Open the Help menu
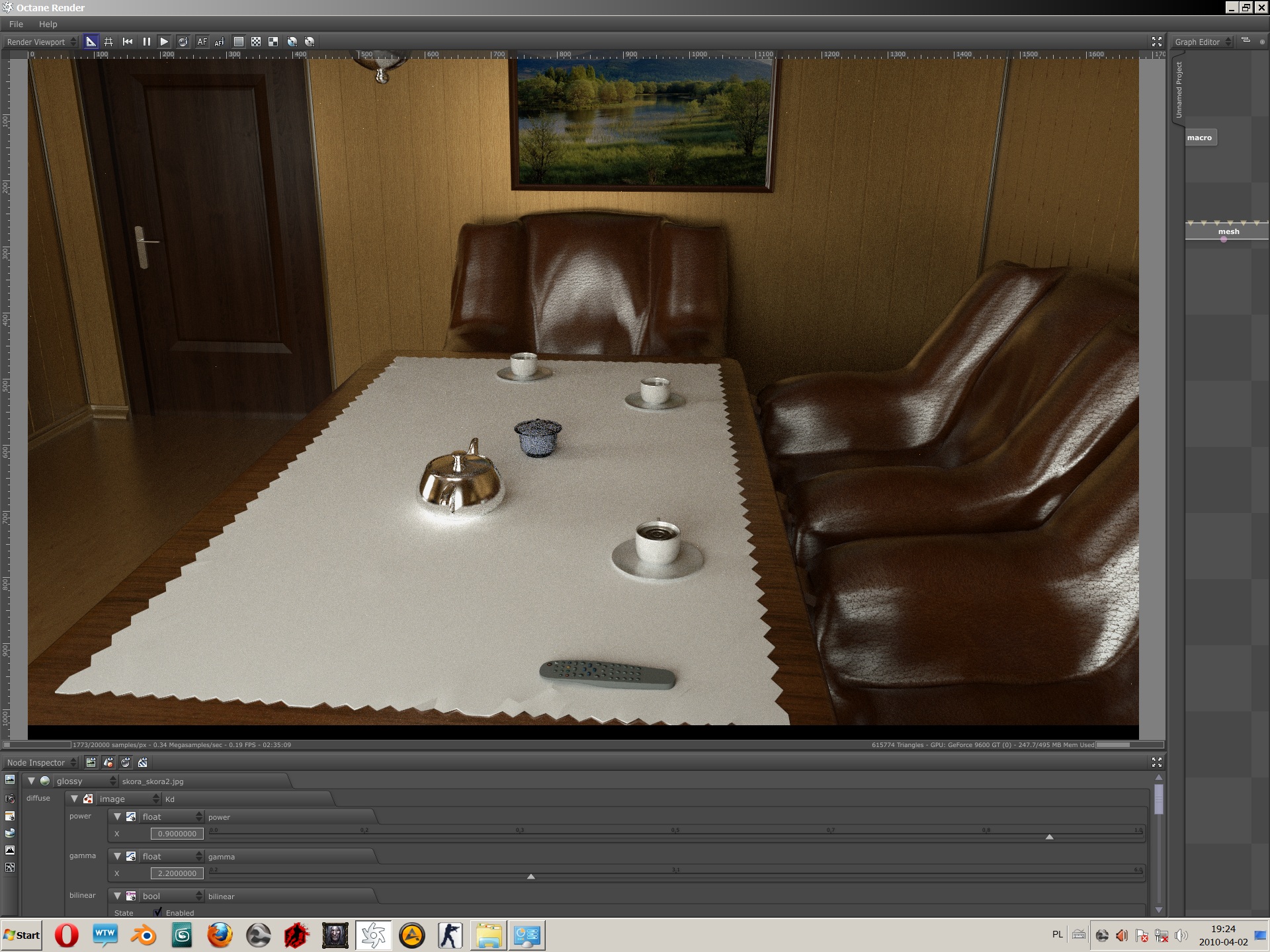 point(48,24)
